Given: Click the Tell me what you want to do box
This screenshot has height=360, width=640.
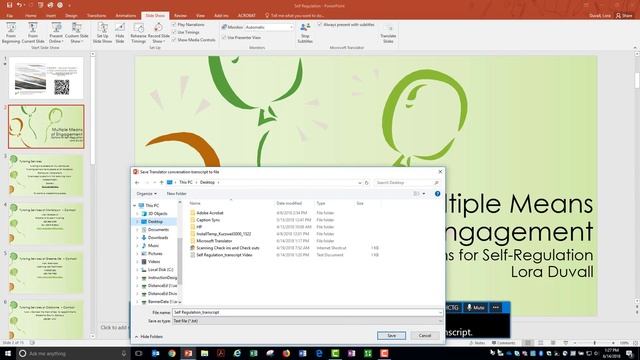Looking at the screenshot, I should [x=295, y=16].
